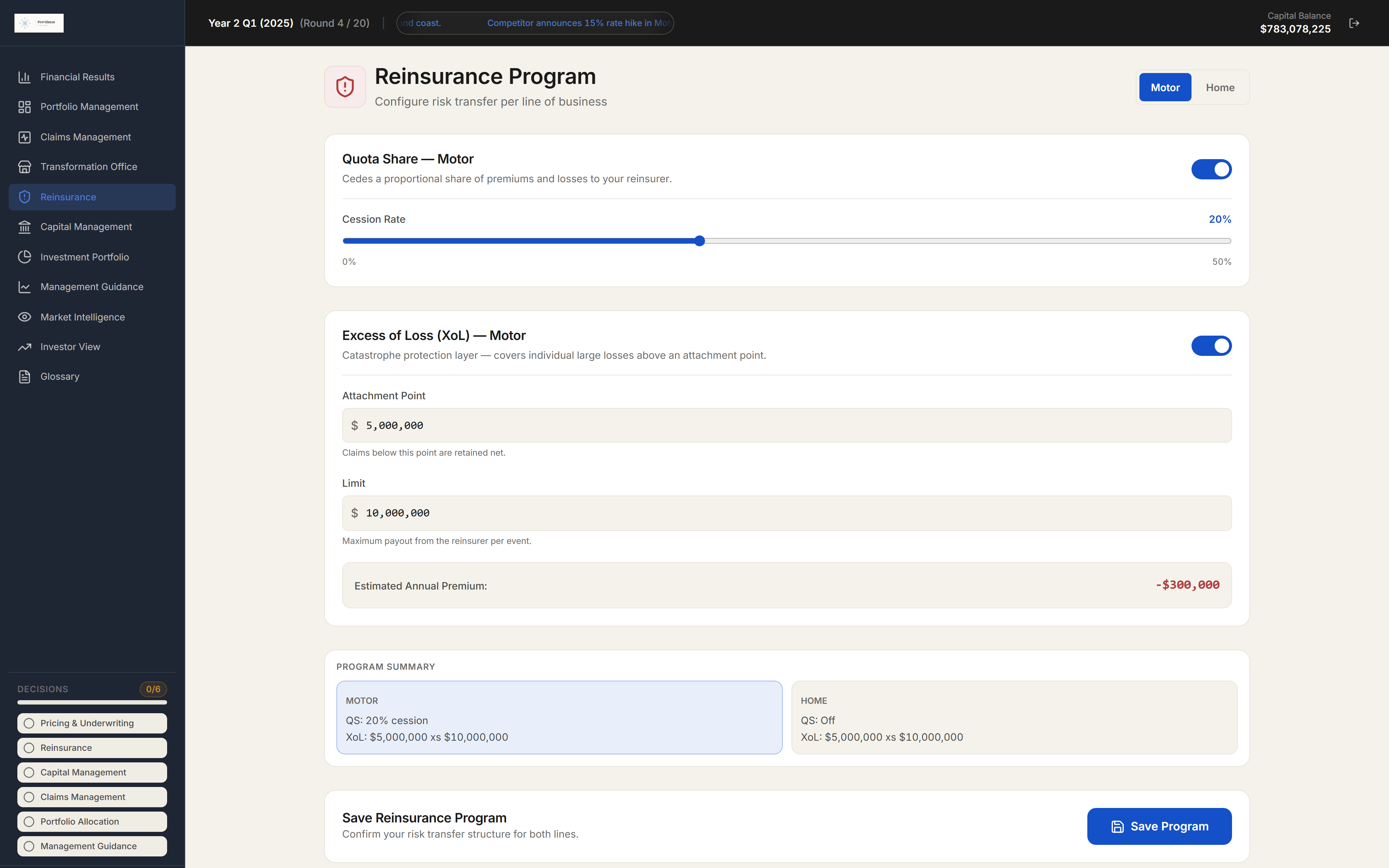Click the red shield icon beside Reinsurance Program
The image size is (1389, 868).
[x=345, y=87]
